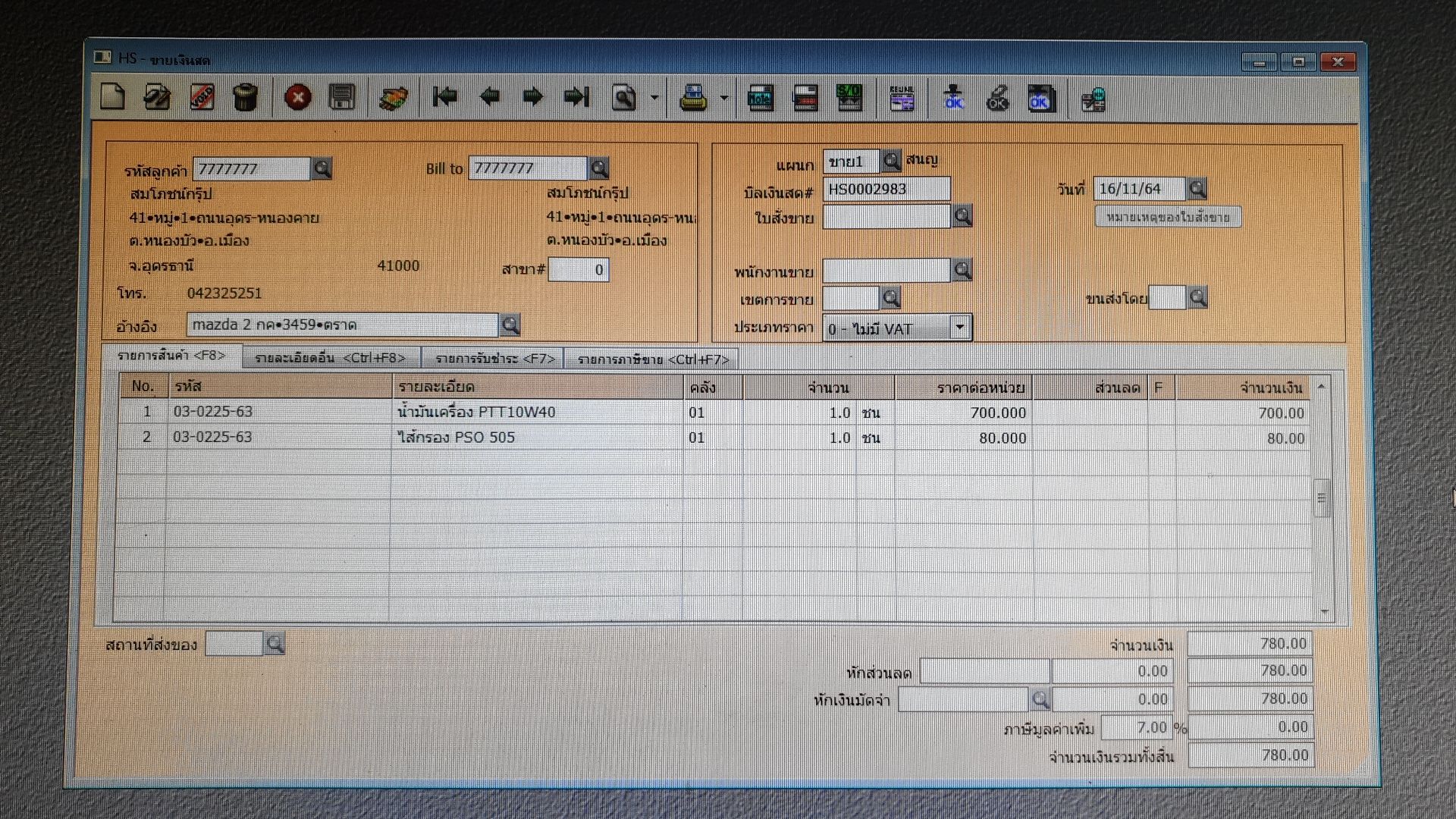Image resolution: width=1456 pixels, height=819 pixels.
Task: Open salesperson lookup magnifier
Action: (963, 269)
